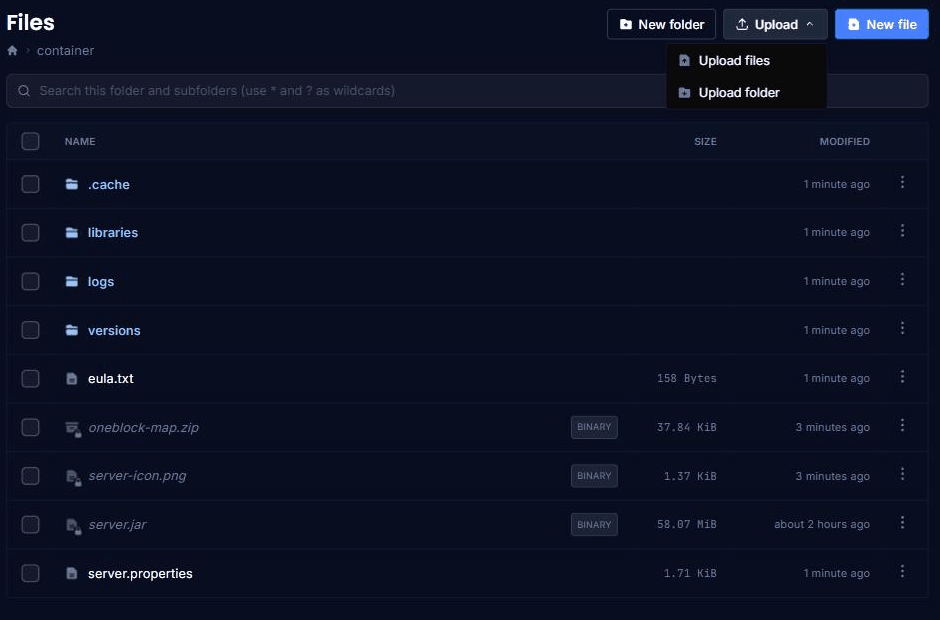
Task: Click the server.jar file icon
Action: pos(73,526)
